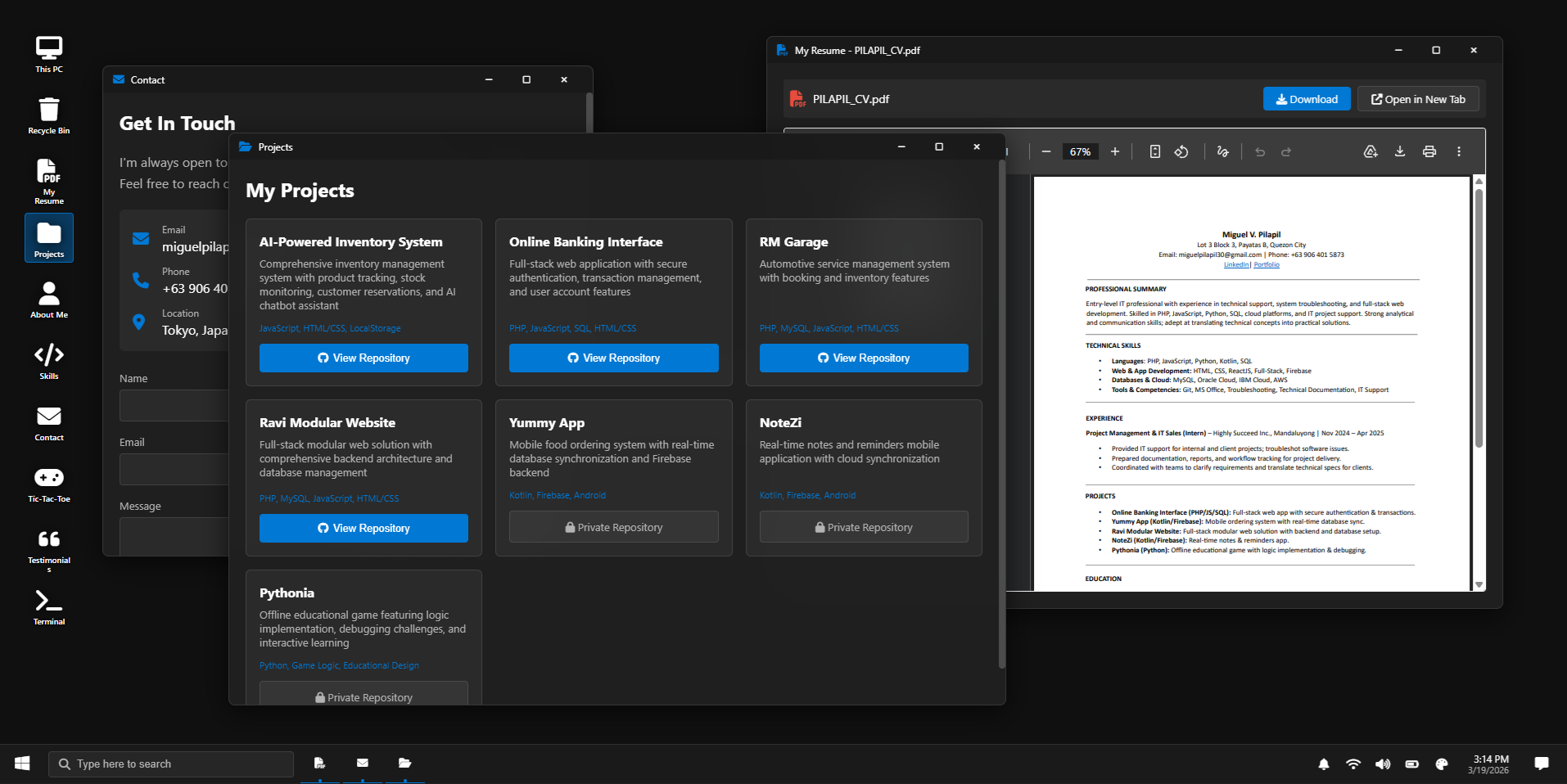Open notifications via the bell tray icon
Image resolution: width=1567 pixels, height=784 pixels.
coord(1324,764)
